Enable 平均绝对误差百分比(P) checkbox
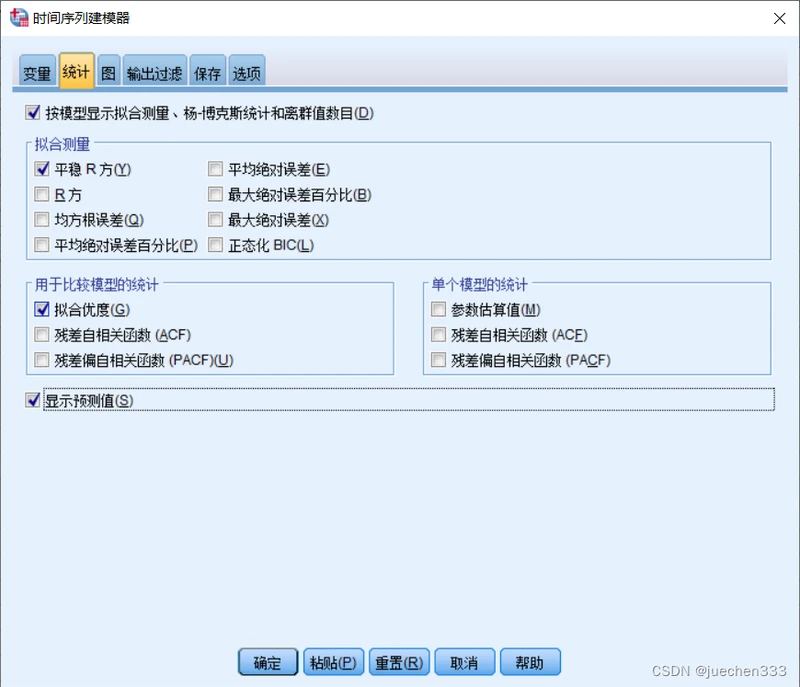Viewport: 800px width, 687px height. point(42,245)
